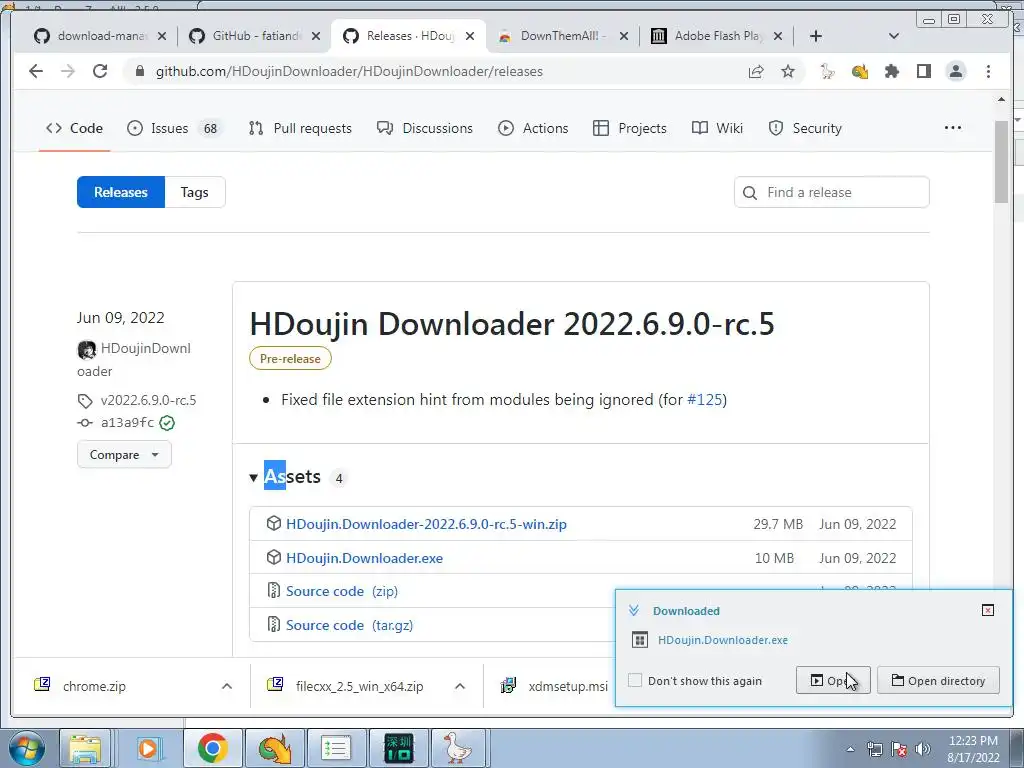1024x768 pixels.
Task: Focus the Find a release search field
Action: coord(831,192)
